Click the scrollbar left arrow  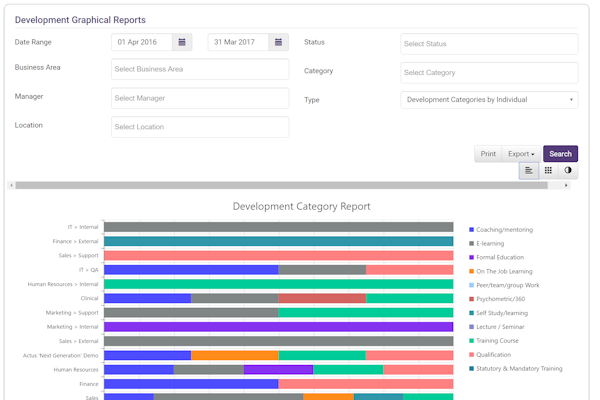[x=11, y=185]
